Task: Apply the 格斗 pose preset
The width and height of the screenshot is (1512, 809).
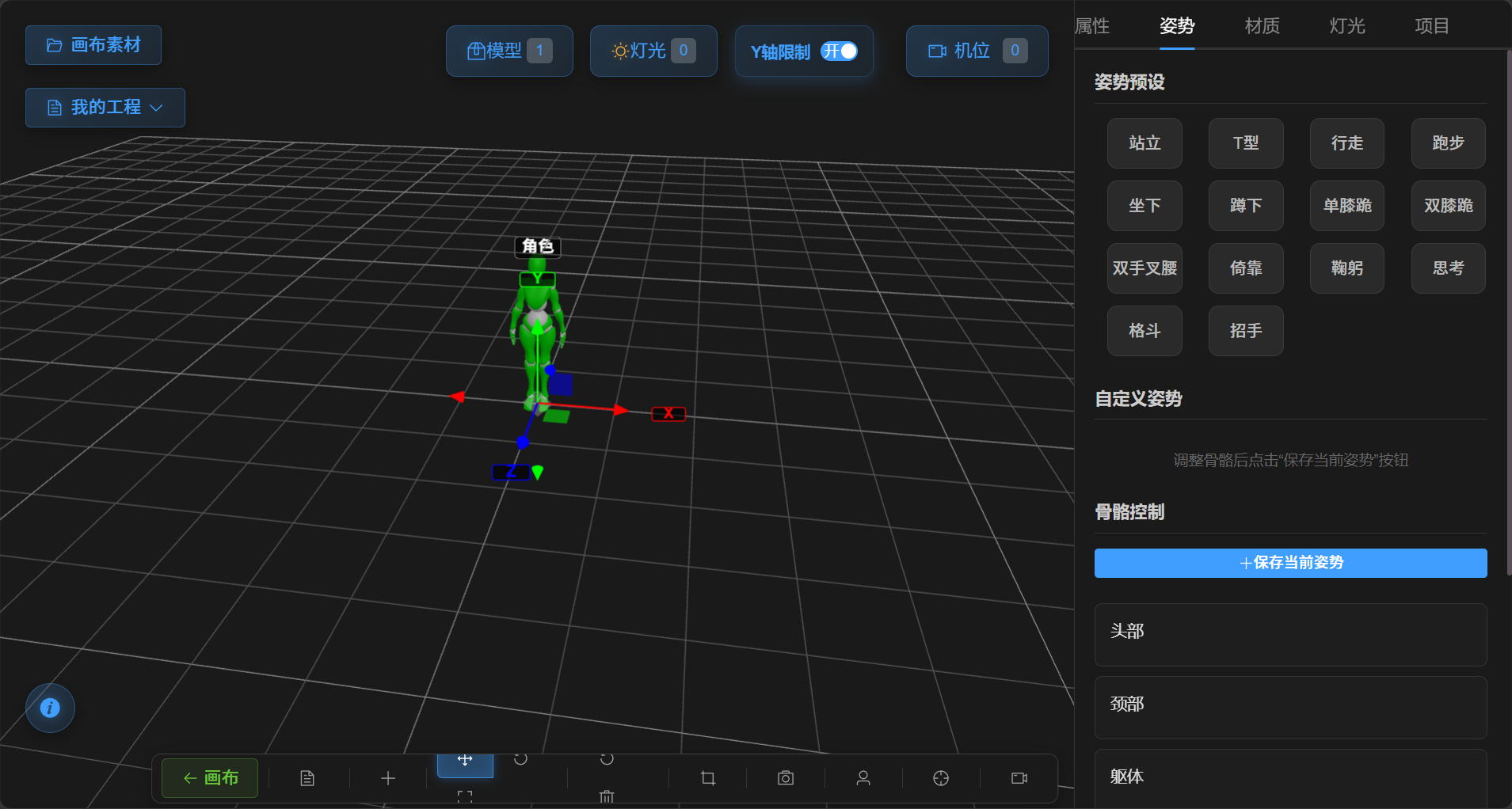Action: [x=1144, y=331]
